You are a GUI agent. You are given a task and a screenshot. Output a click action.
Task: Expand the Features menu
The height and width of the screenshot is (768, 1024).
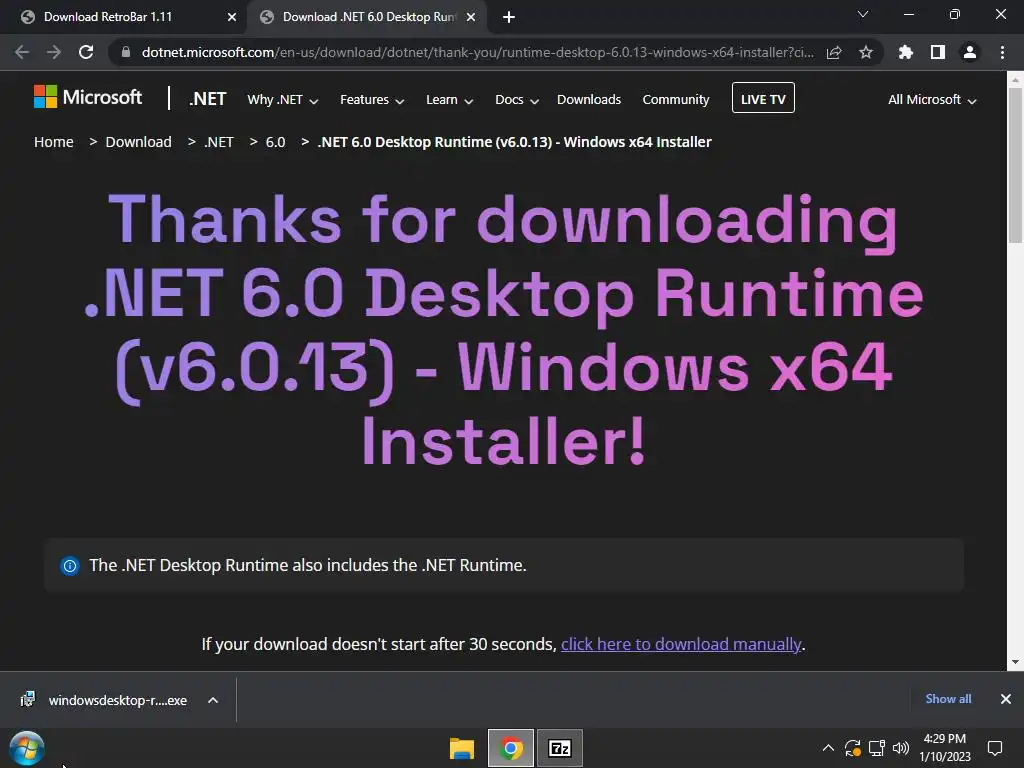coord(372,100)
